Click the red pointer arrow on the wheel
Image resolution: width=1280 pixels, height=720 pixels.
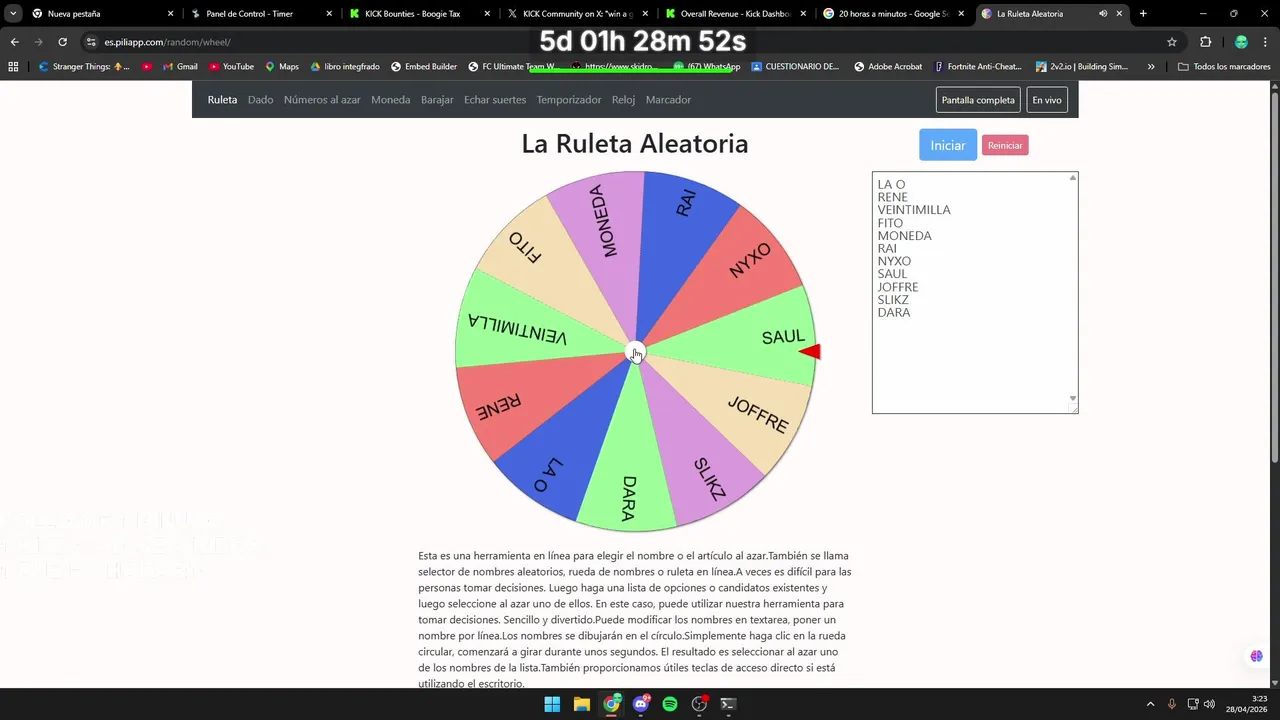tap(810, 351)
